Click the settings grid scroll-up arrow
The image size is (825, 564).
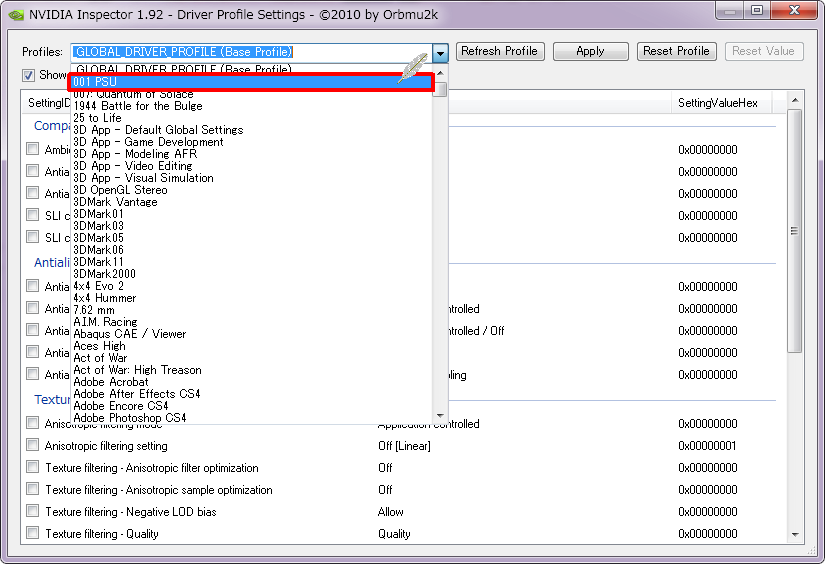(795, 100)
